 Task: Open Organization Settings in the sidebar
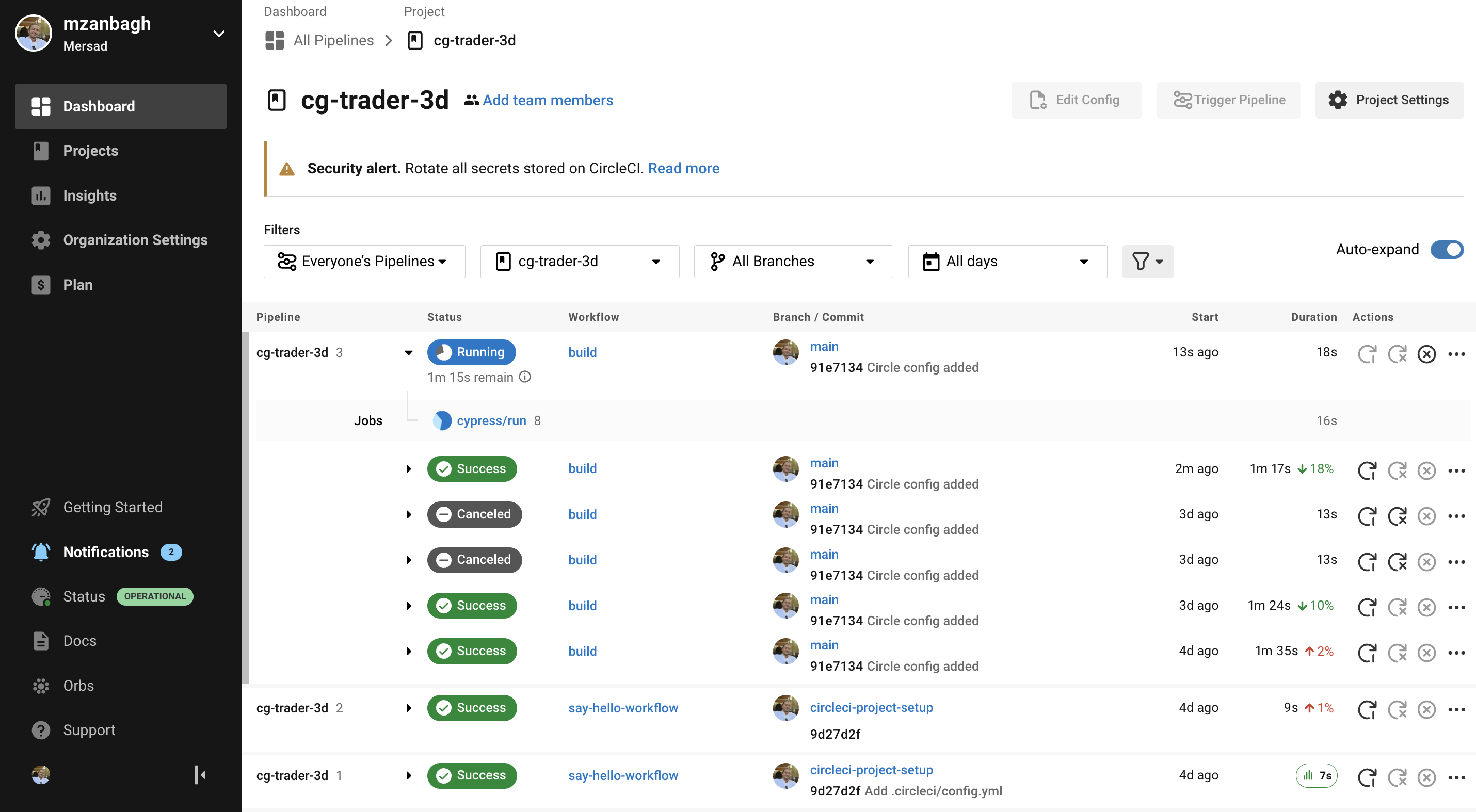tap(135, 240)
